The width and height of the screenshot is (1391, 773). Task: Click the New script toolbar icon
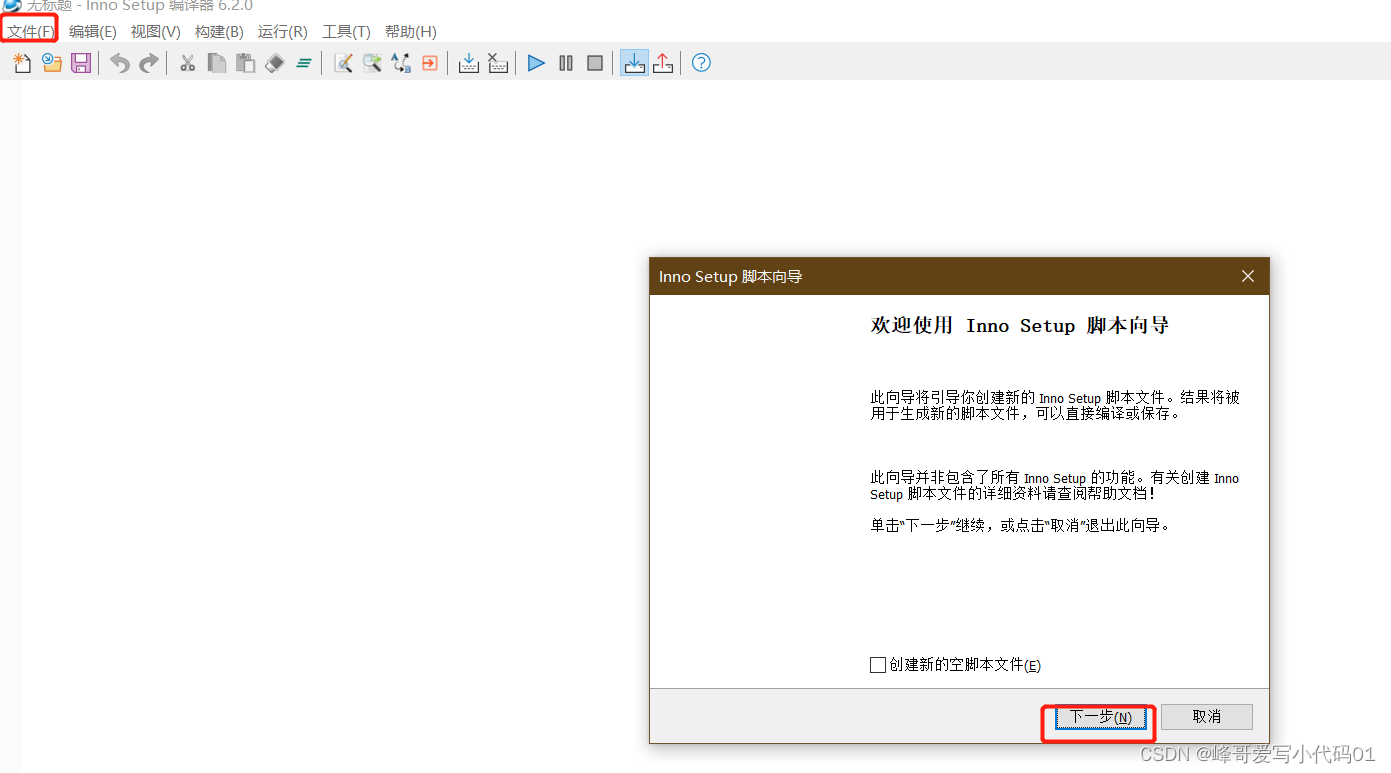click(22, 63)
